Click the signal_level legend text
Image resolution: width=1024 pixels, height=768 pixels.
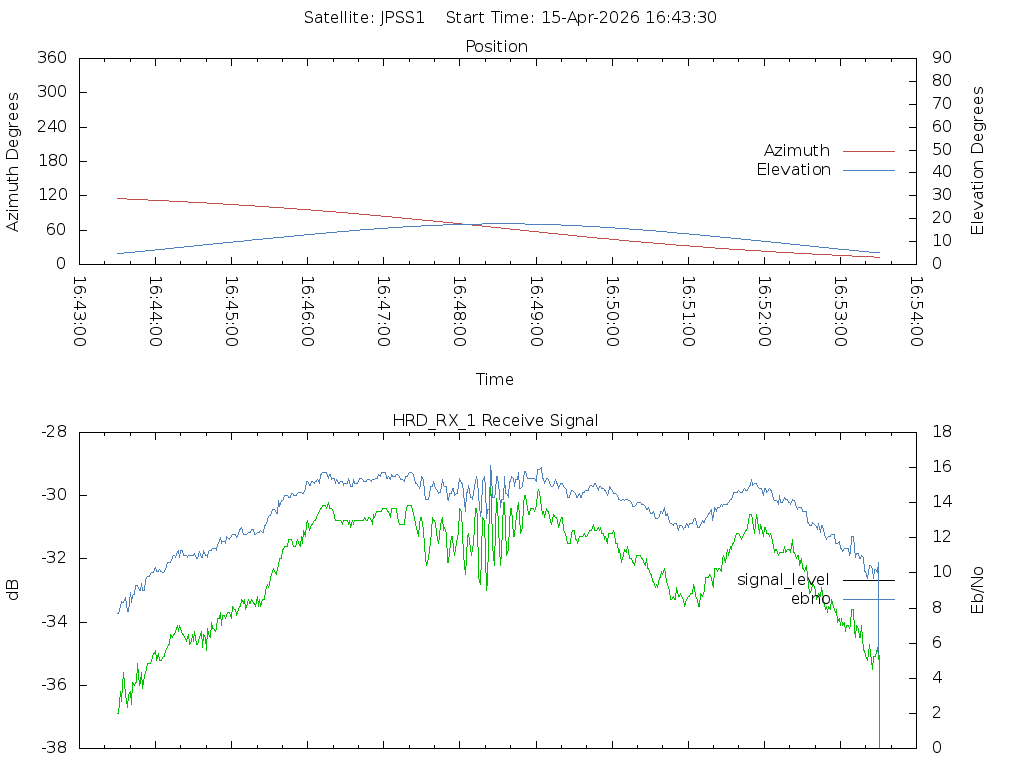click(x=783, y=580)
